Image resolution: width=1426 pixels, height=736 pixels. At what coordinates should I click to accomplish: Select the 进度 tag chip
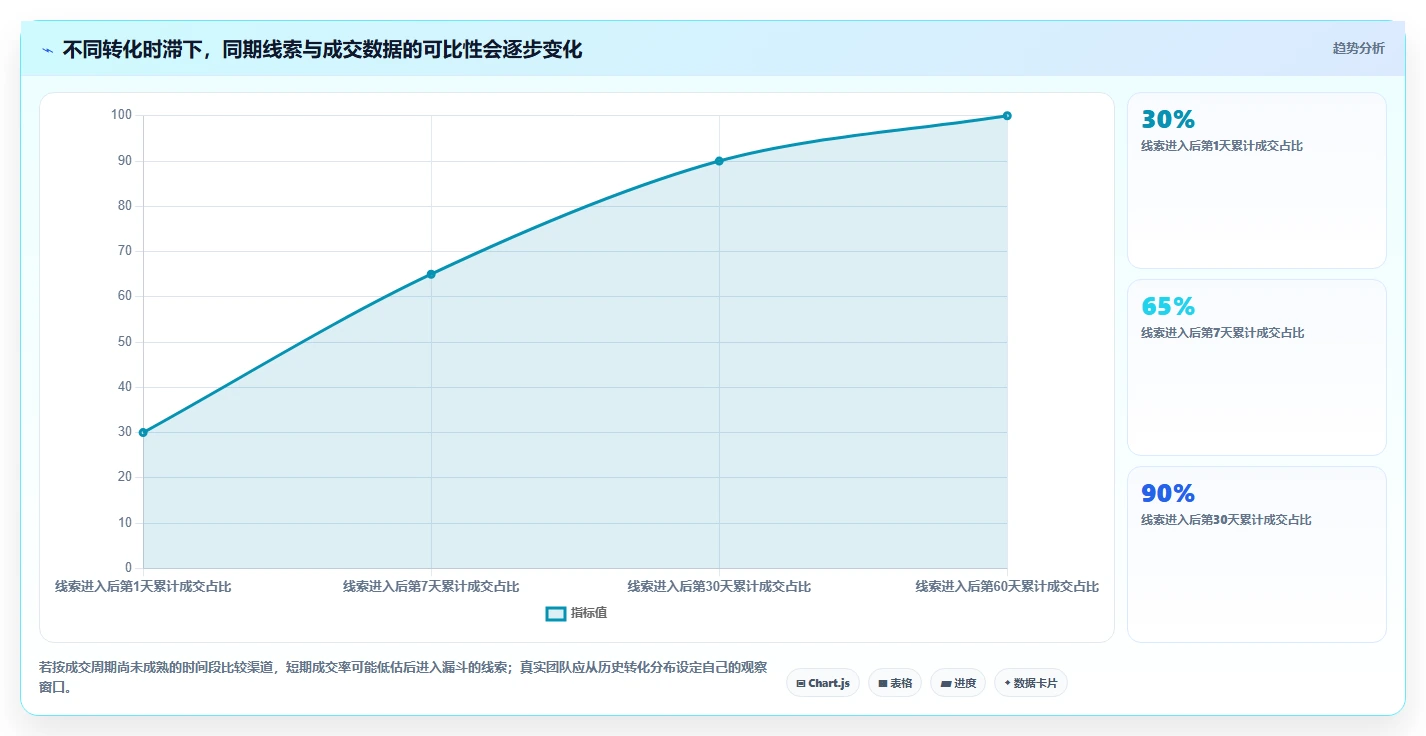pyautogui.click(x=958, y=683)
